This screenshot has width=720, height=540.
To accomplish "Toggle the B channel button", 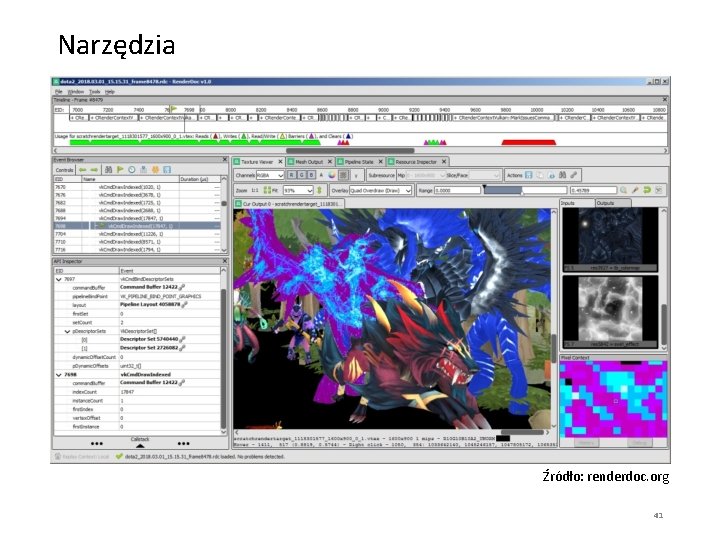I will pos(311,175).
